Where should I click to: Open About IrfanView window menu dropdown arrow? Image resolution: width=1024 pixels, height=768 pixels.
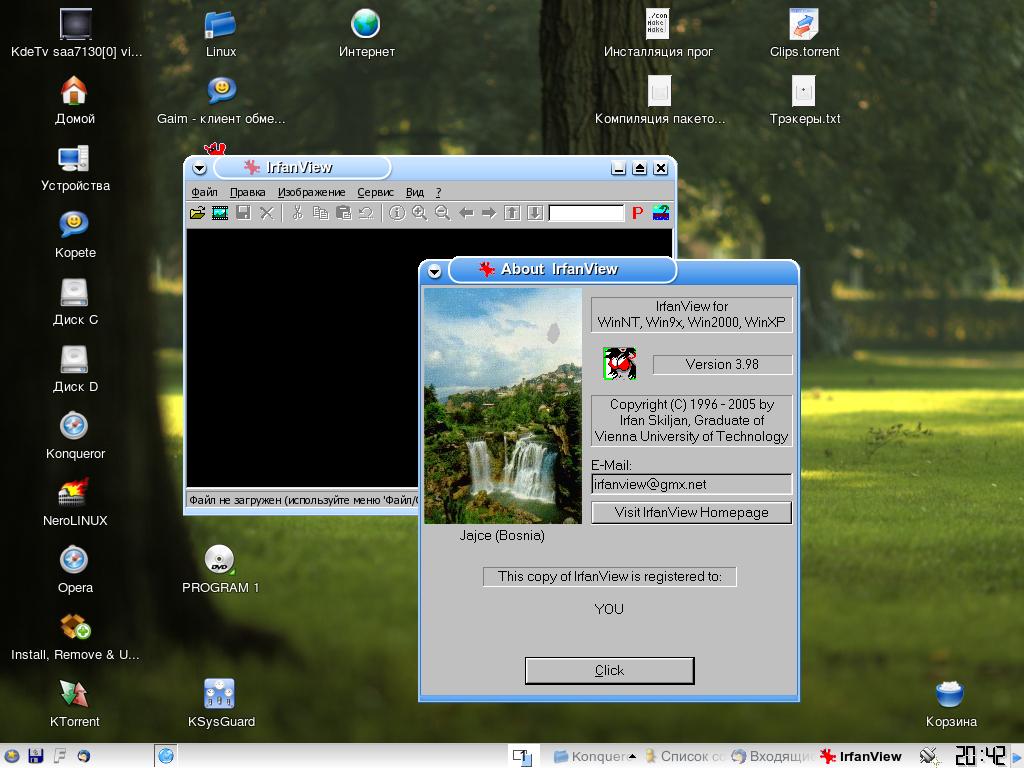(434, 271)
